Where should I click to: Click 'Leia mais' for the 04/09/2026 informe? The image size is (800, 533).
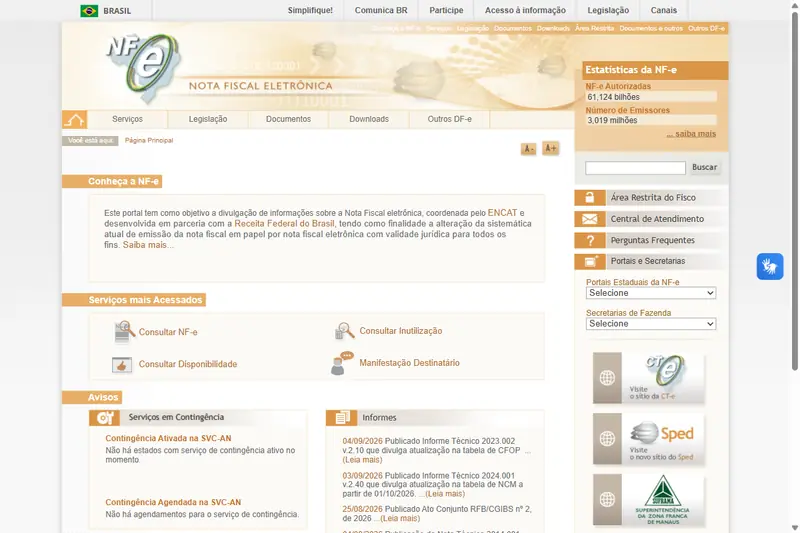click(x=362, y=460)
